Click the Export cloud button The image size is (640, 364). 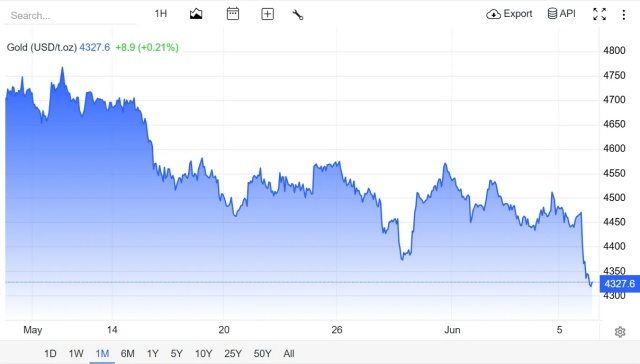tap(509, 14)
